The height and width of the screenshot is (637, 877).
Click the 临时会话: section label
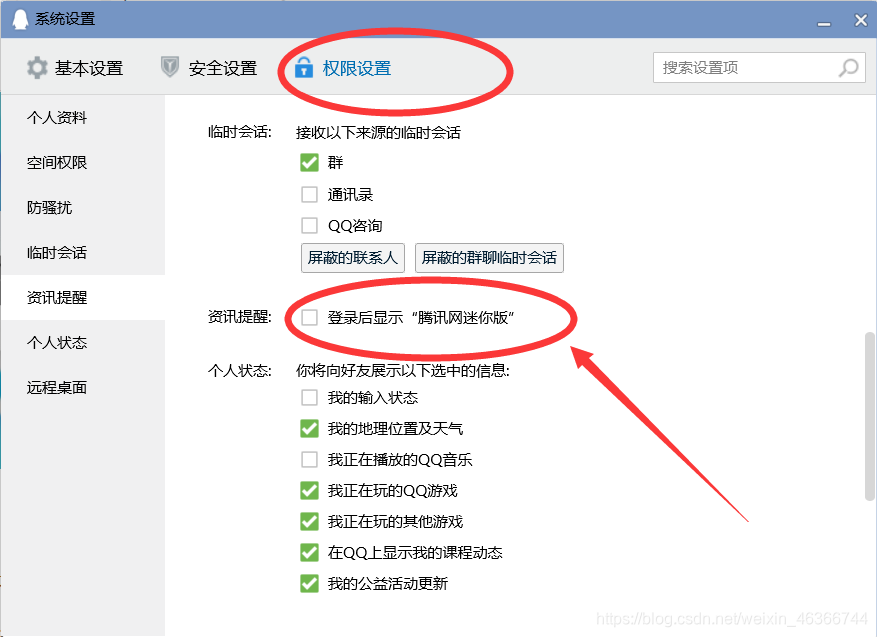click(x=240, y=133)
